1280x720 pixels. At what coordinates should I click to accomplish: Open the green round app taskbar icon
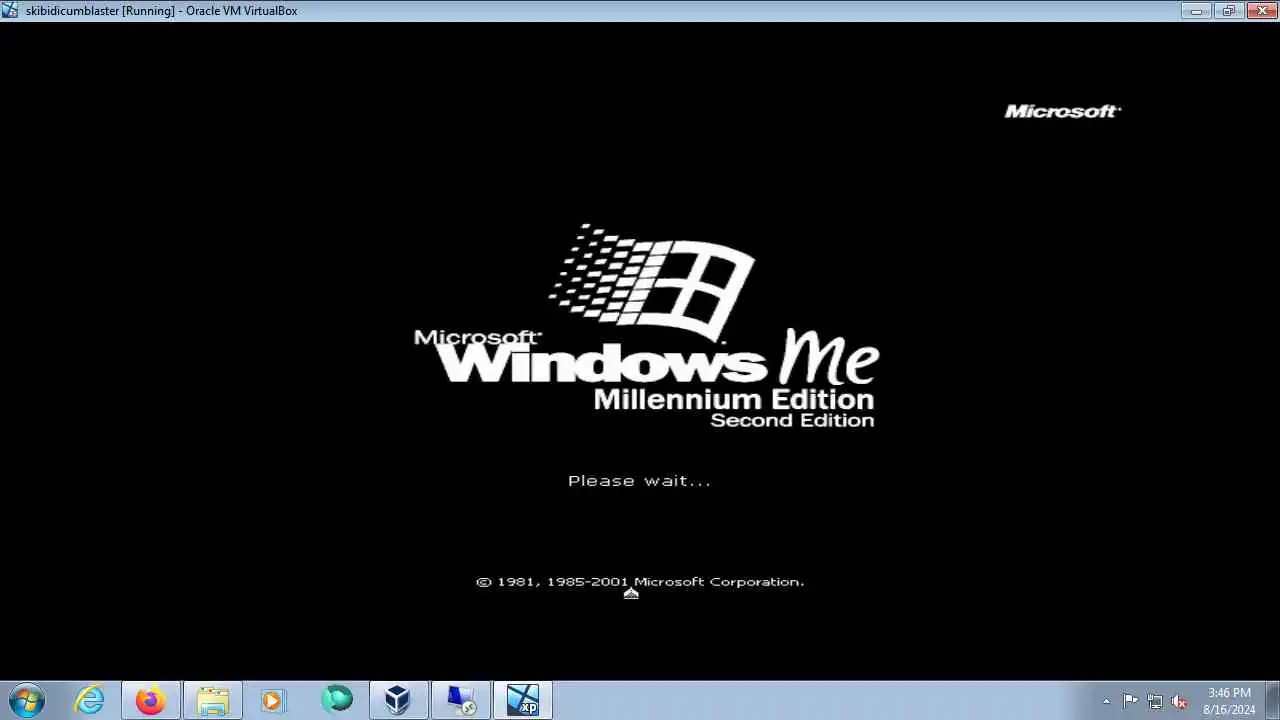coord(337,699)
